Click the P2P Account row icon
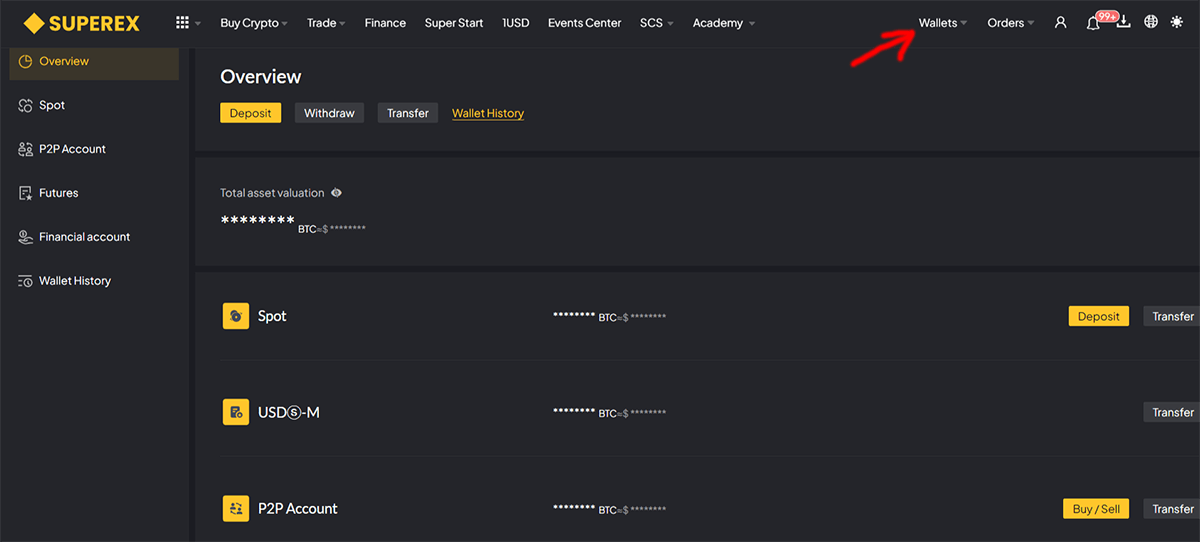 pyautogui.click(x=235, y=508)
